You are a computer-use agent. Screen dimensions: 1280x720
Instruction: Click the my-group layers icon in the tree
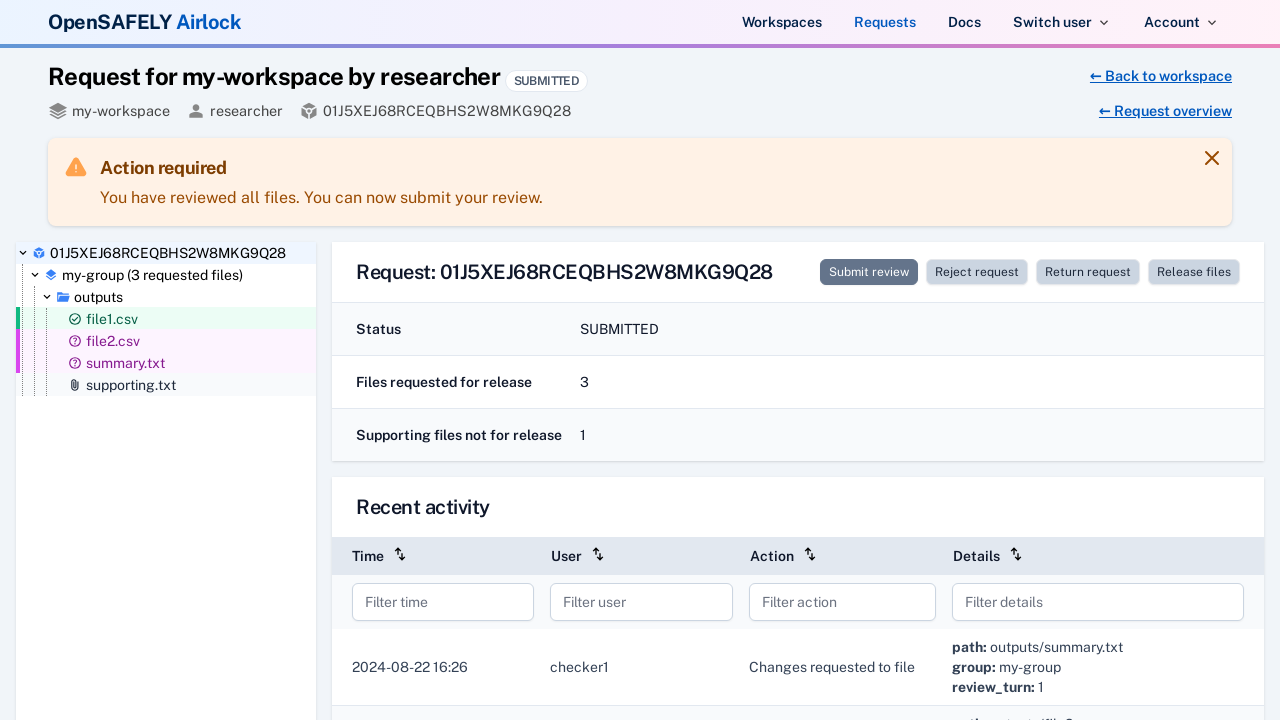coord(51,275)
